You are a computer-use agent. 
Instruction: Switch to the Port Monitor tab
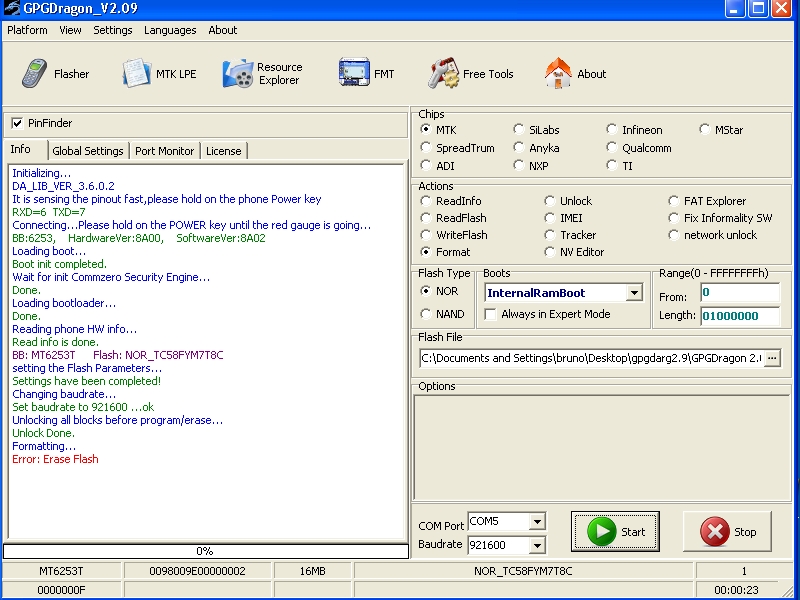(164, 151)
